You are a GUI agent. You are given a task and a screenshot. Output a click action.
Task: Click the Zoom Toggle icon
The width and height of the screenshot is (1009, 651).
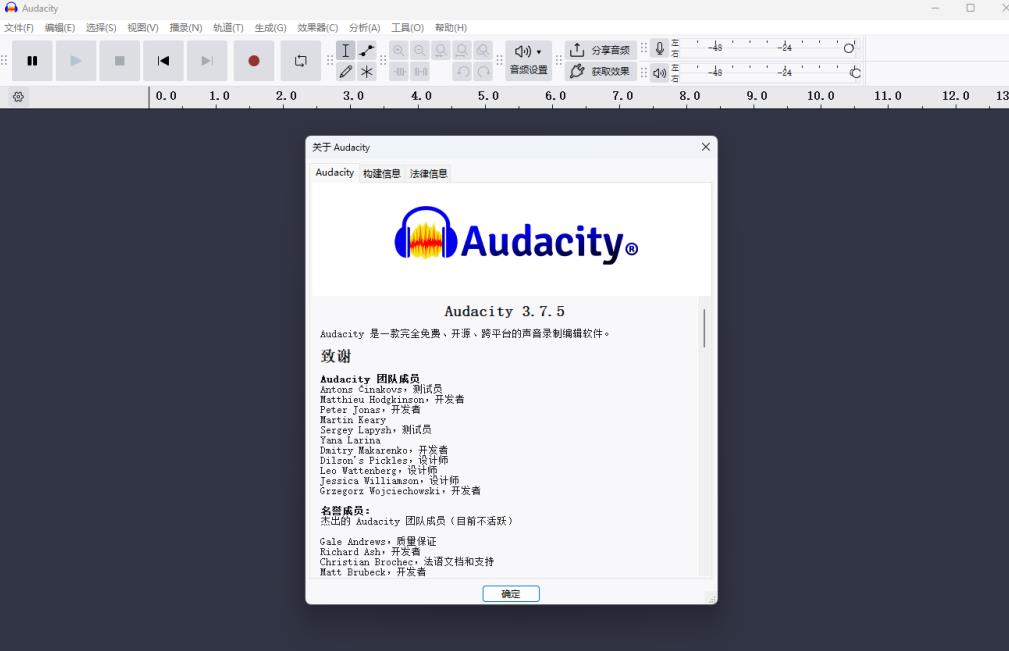pyautogui.click(x=483, y=50)
